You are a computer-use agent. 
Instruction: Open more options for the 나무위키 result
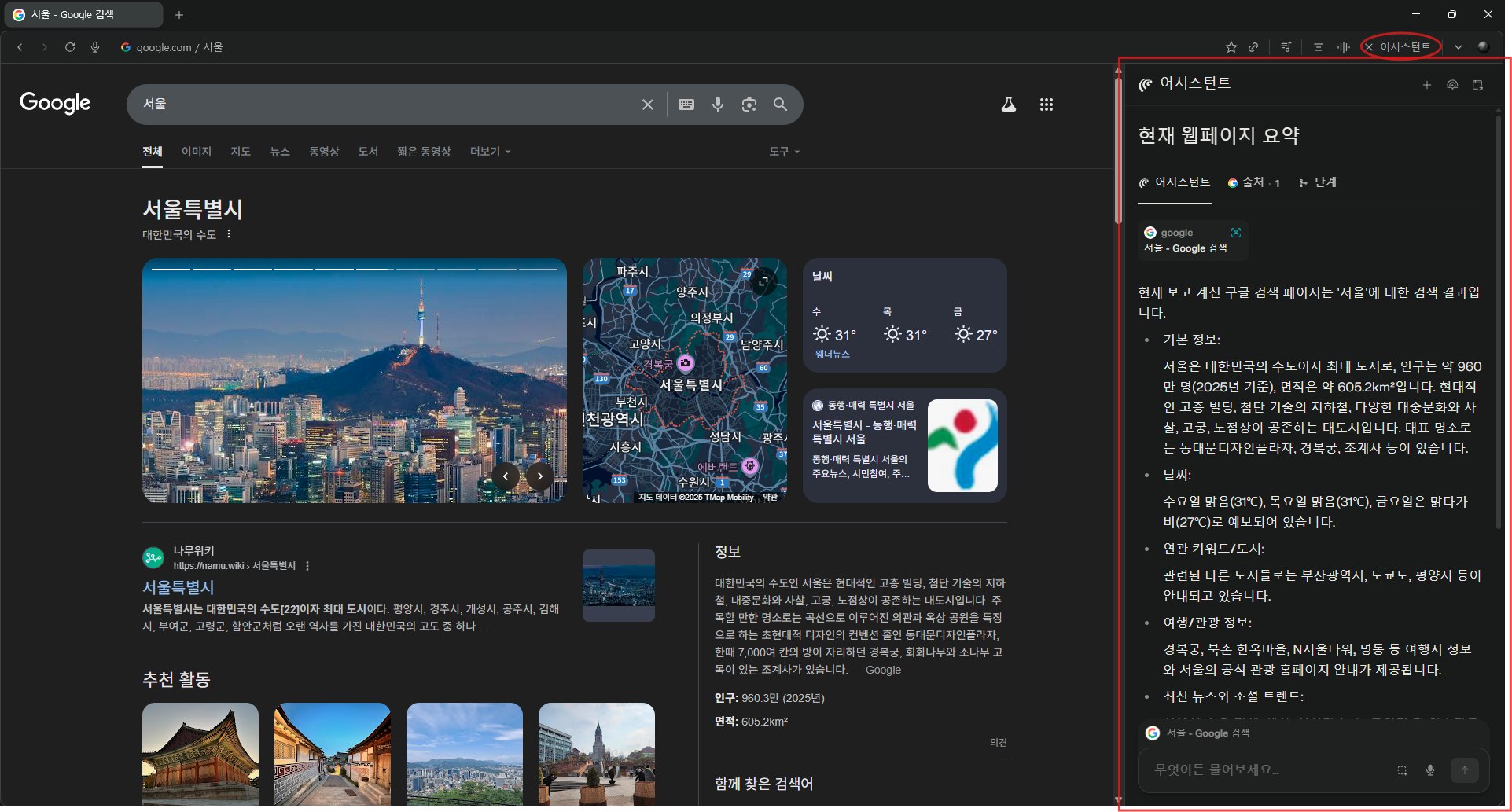pos(307,566)
